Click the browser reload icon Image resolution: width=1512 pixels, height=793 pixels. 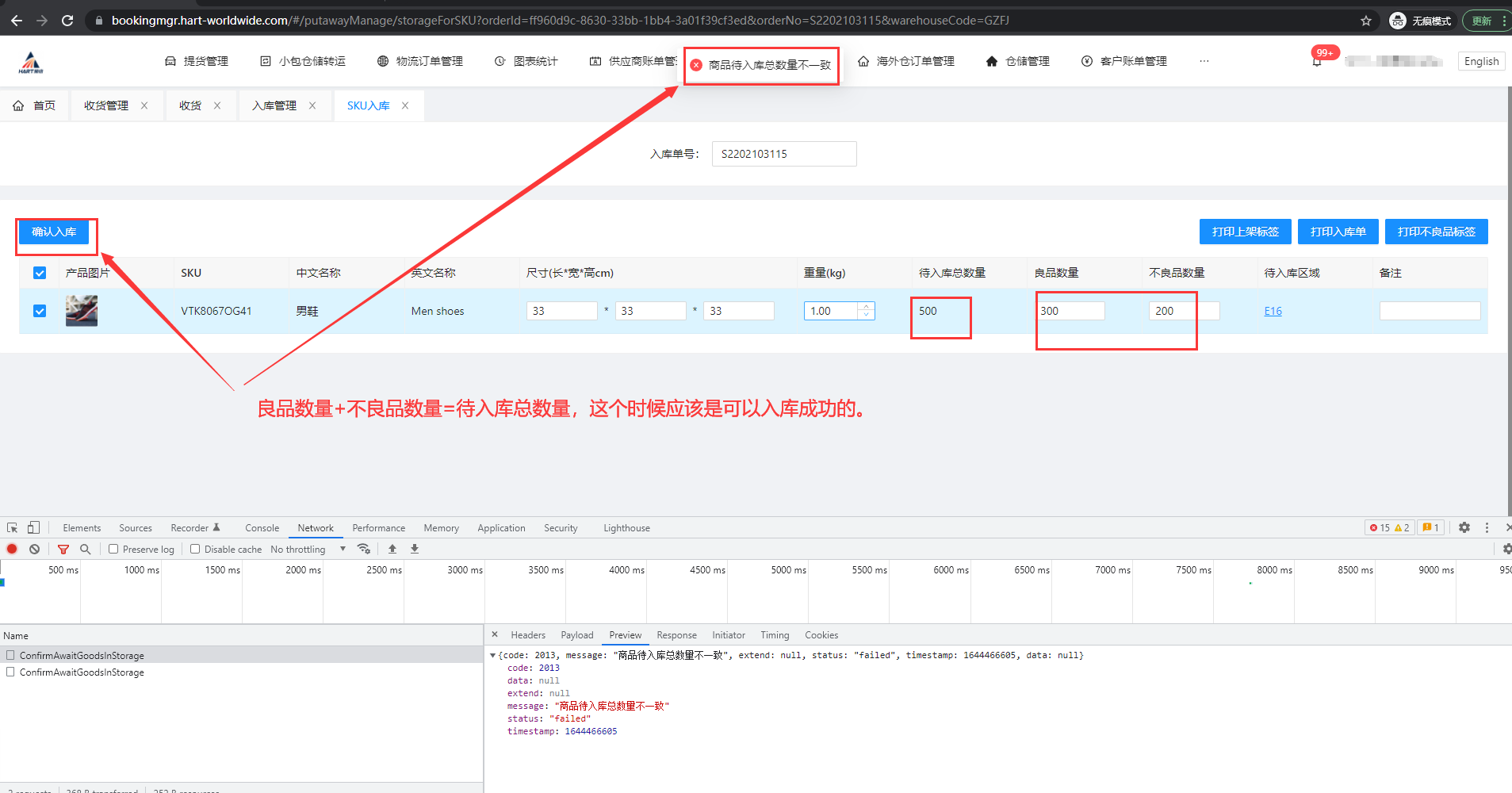67,21
